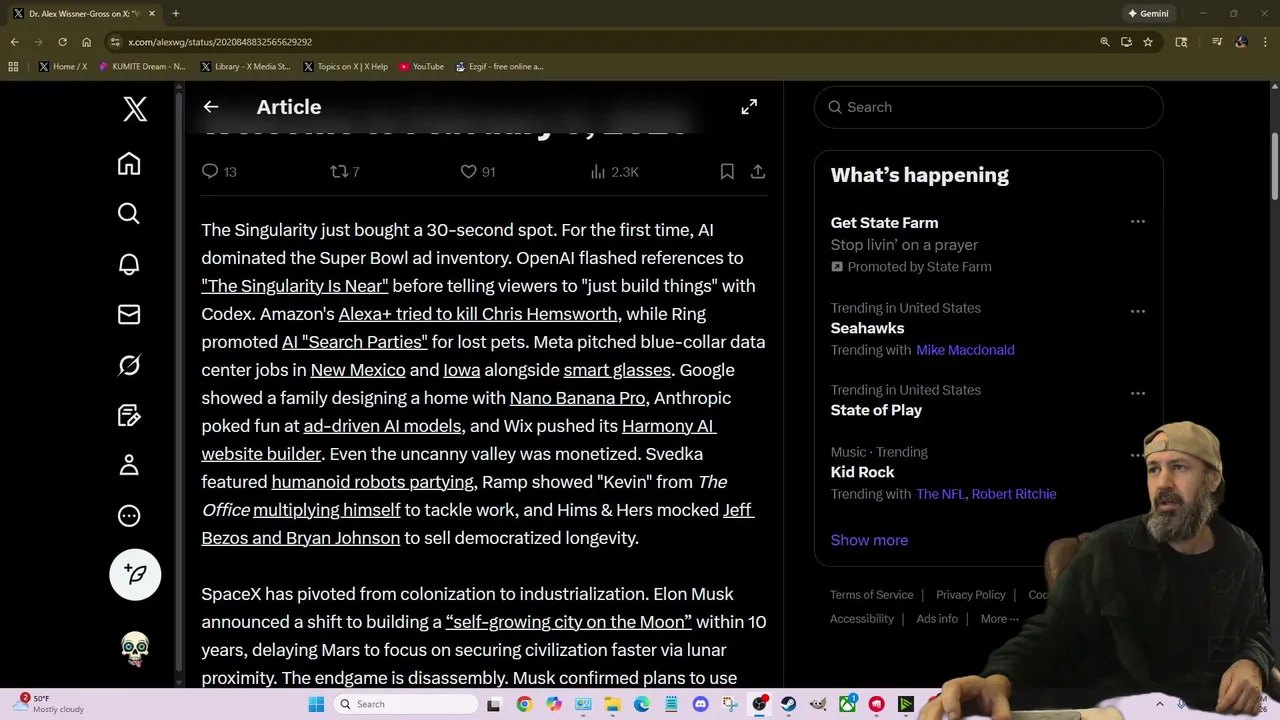This screenshot has height=720, width=1280.
Task: Open the KUMITE Dream bookmark
Action: pos(143,67)
